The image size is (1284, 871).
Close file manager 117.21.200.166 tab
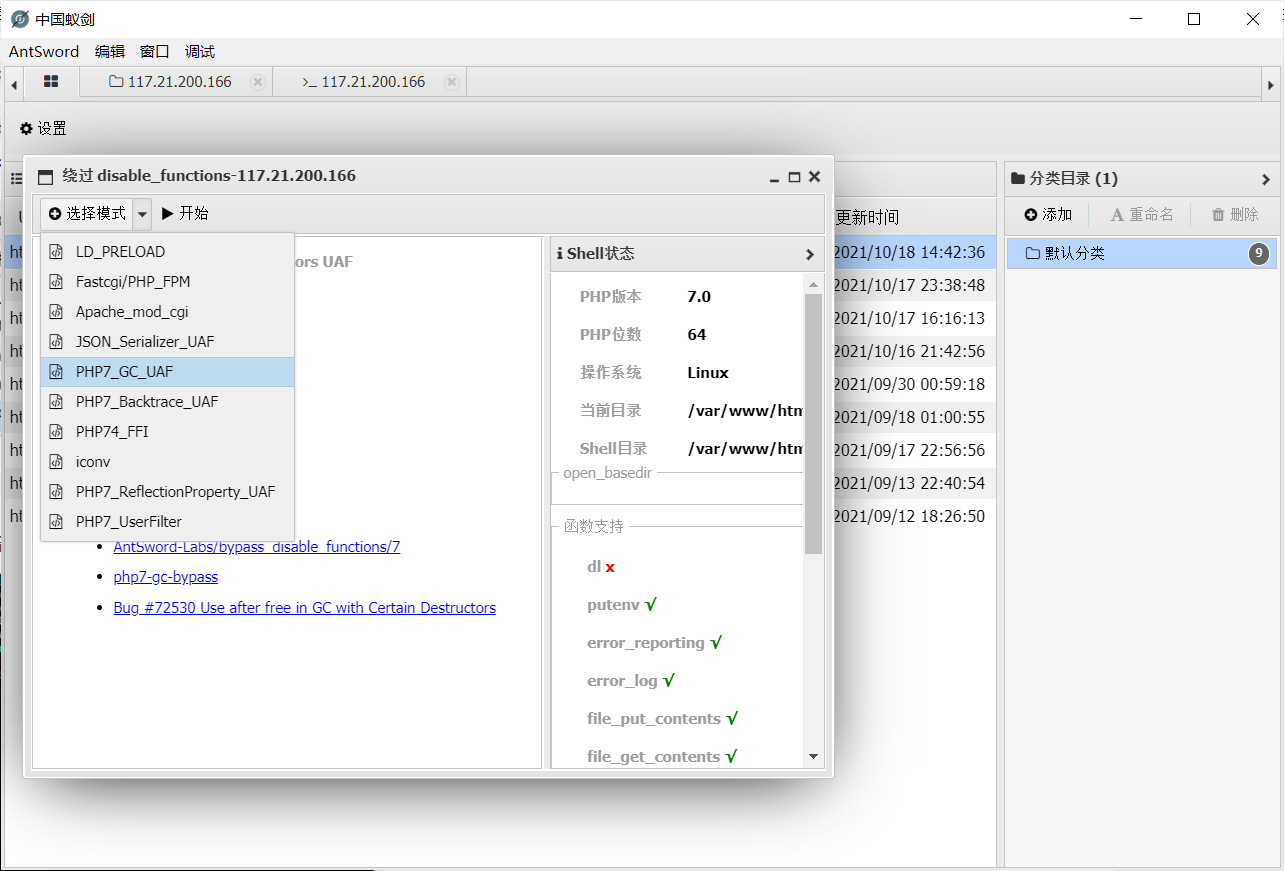pos(258,82)
